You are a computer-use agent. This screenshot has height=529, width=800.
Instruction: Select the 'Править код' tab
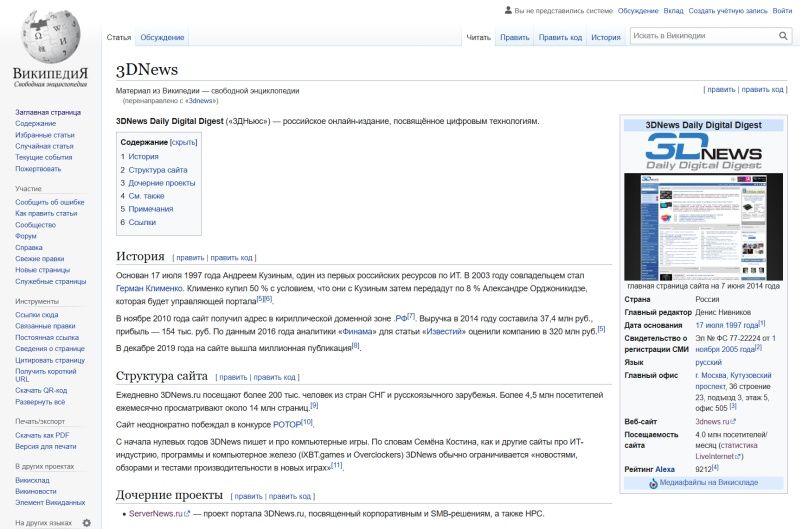tap(560, 37)
